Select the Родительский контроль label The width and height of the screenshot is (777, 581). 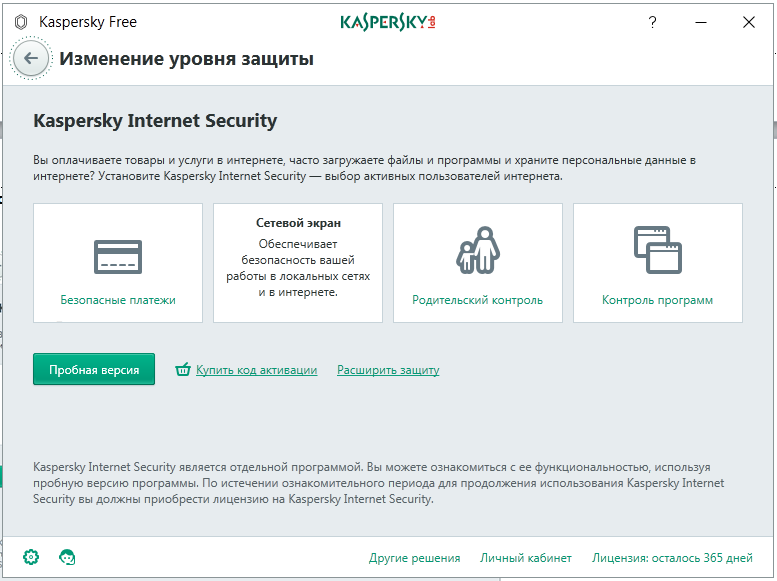pos(477,300)
